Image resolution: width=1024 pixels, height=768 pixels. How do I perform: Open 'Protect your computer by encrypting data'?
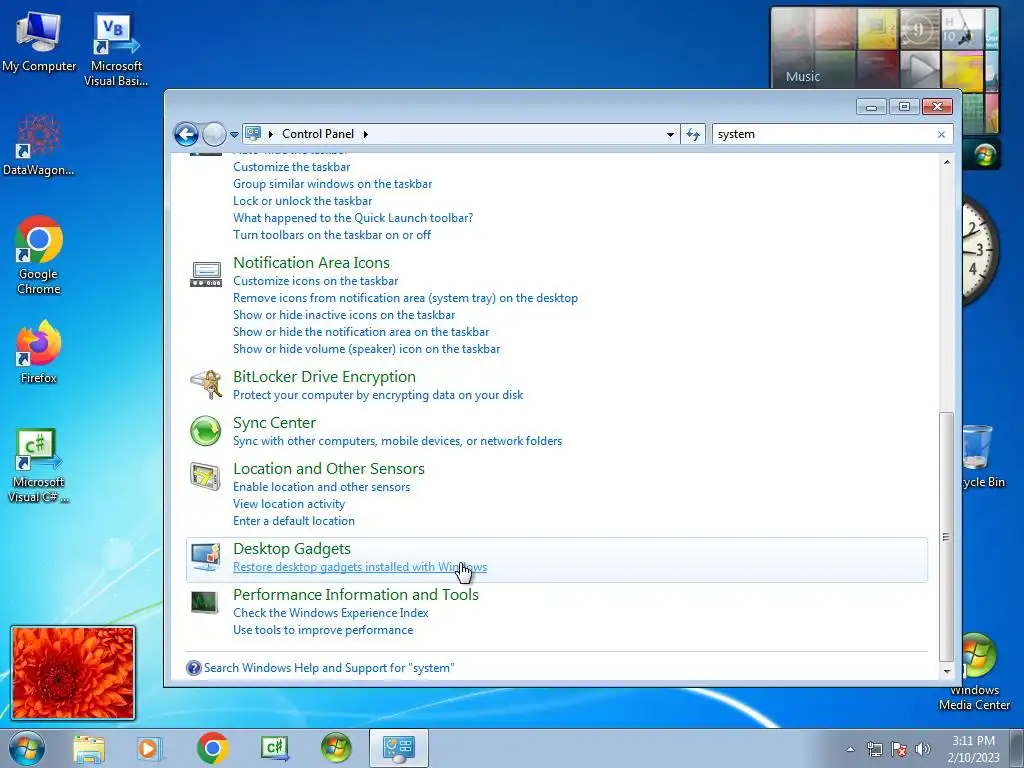click(x=377, y=395)
